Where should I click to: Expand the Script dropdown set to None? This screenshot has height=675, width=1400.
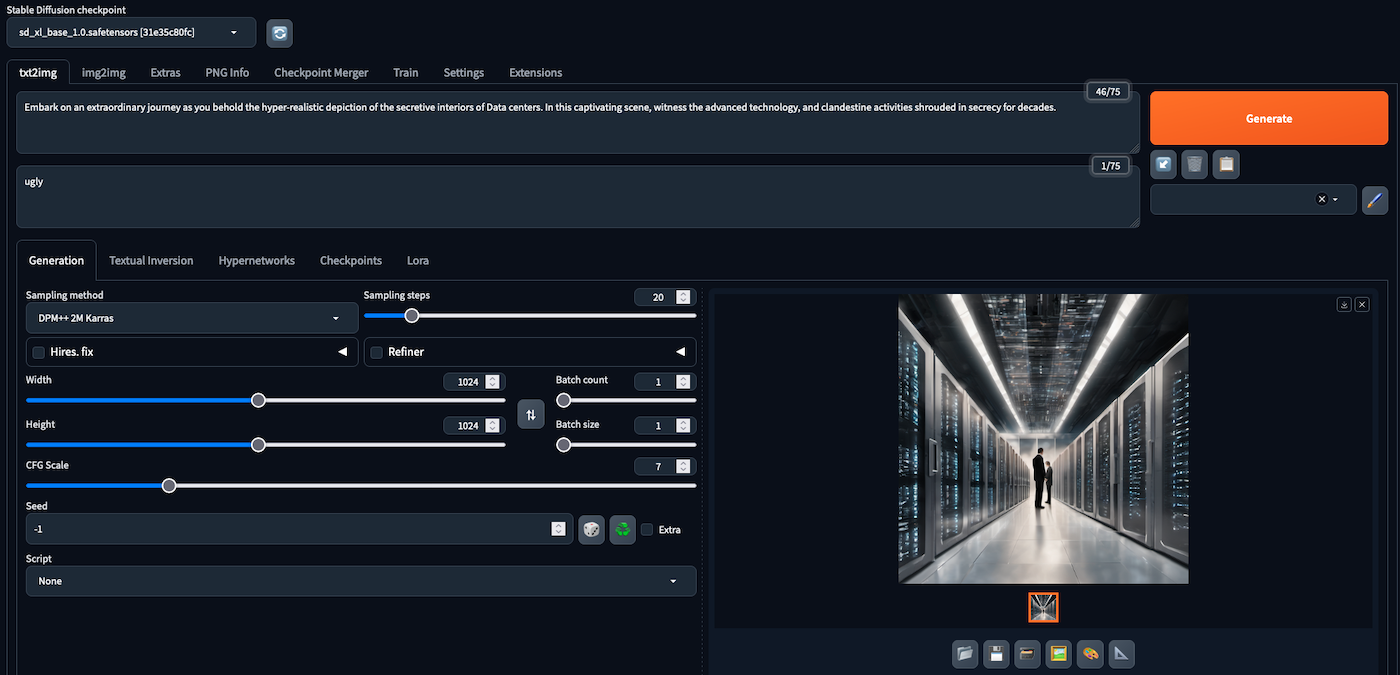click(360, 581)
